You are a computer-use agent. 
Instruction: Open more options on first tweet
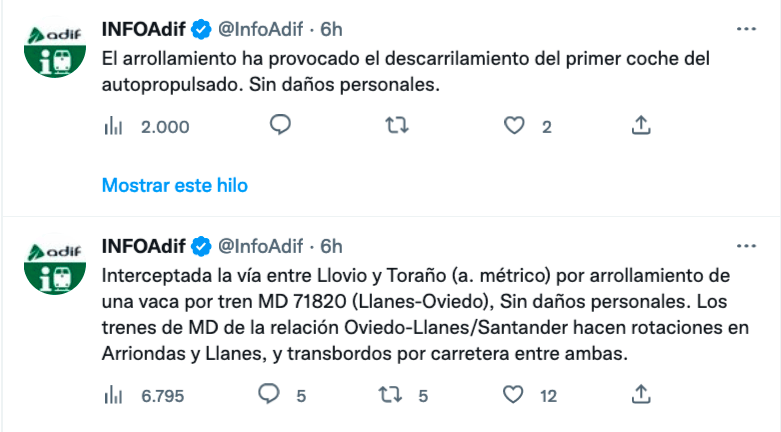746,30
